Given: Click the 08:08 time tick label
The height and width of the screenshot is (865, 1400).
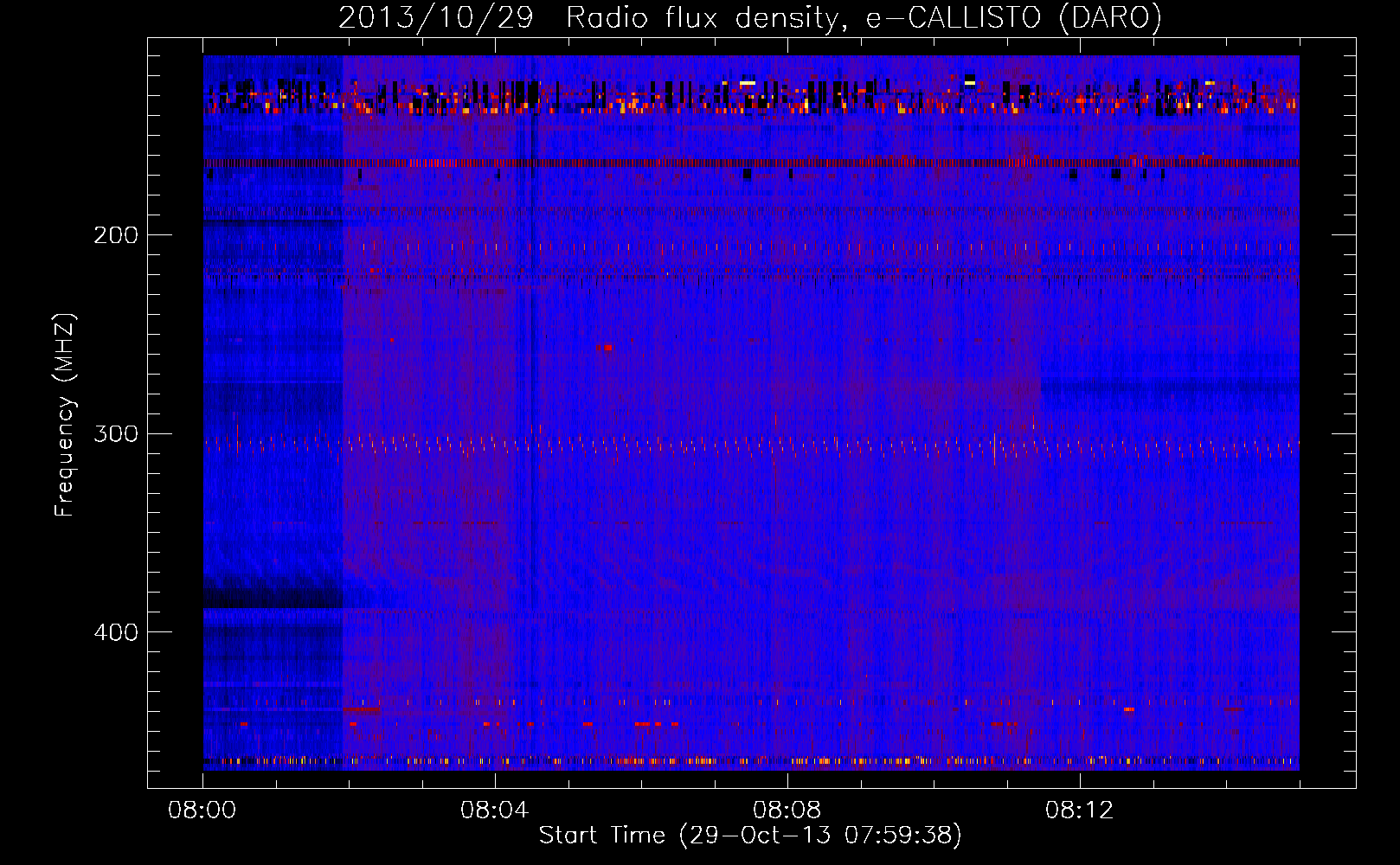Looking at the screenshot, I should [787, 811].
